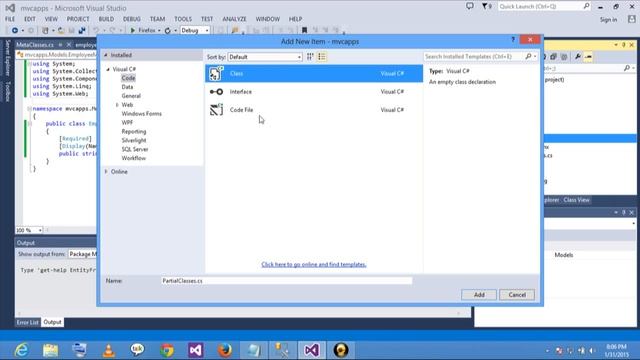Click the template search magnifier icon
Viewport: 640px width, 360px height.
[529, 56]
